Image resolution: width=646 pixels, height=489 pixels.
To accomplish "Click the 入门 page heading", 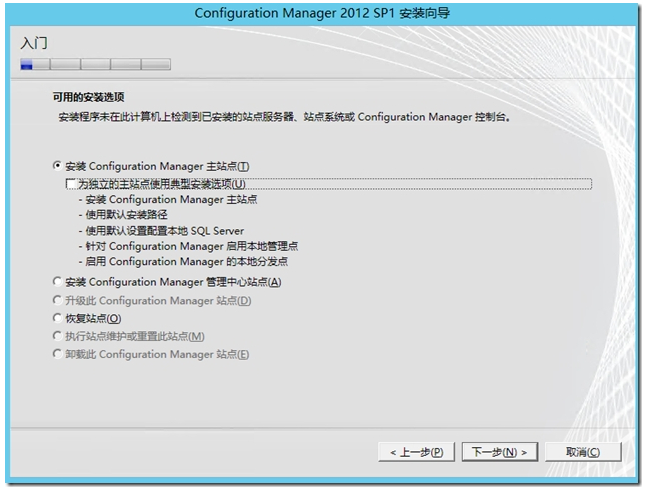I will (x=34, y=43).
